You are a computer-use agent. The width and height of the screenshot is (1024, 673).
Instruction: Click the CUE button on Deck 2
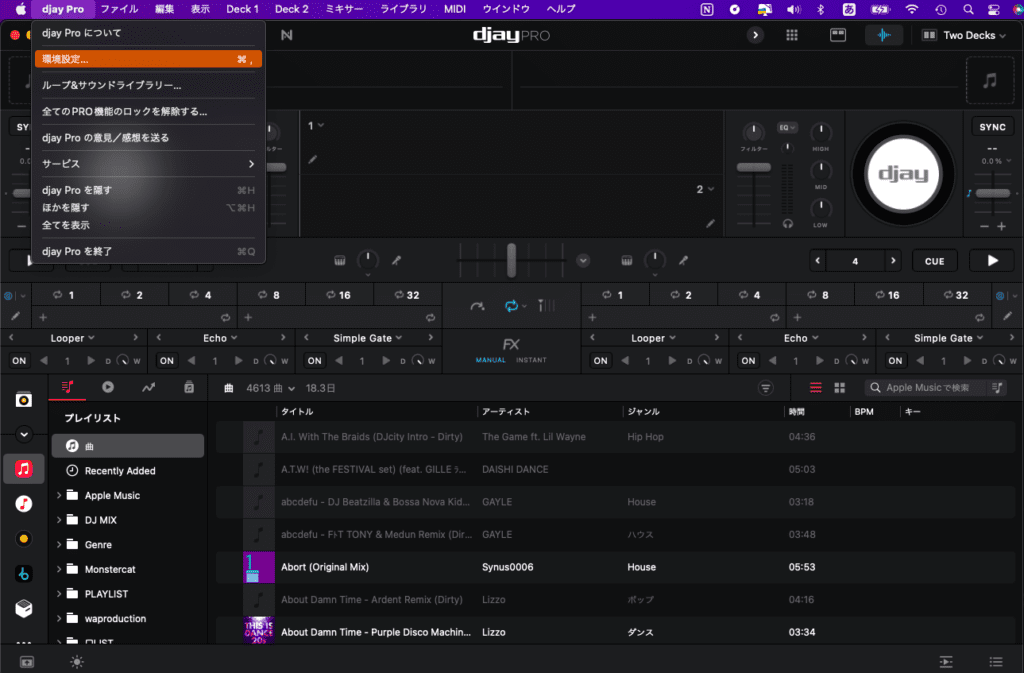tap(935, 261)
